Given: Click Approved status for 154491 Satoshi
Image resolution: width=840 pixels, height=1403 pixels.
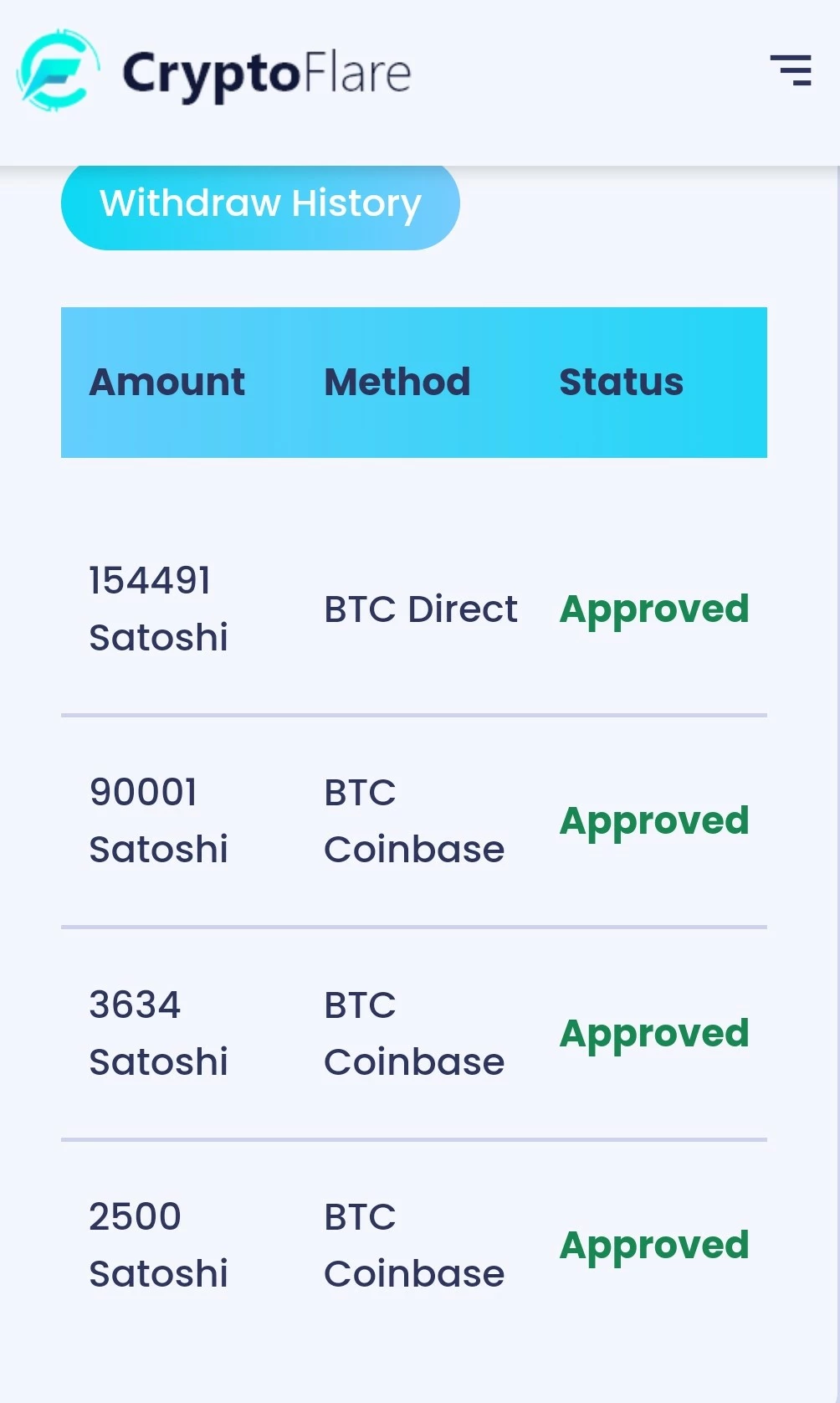Looking at the screenshot, I should (x=654, y=610).
